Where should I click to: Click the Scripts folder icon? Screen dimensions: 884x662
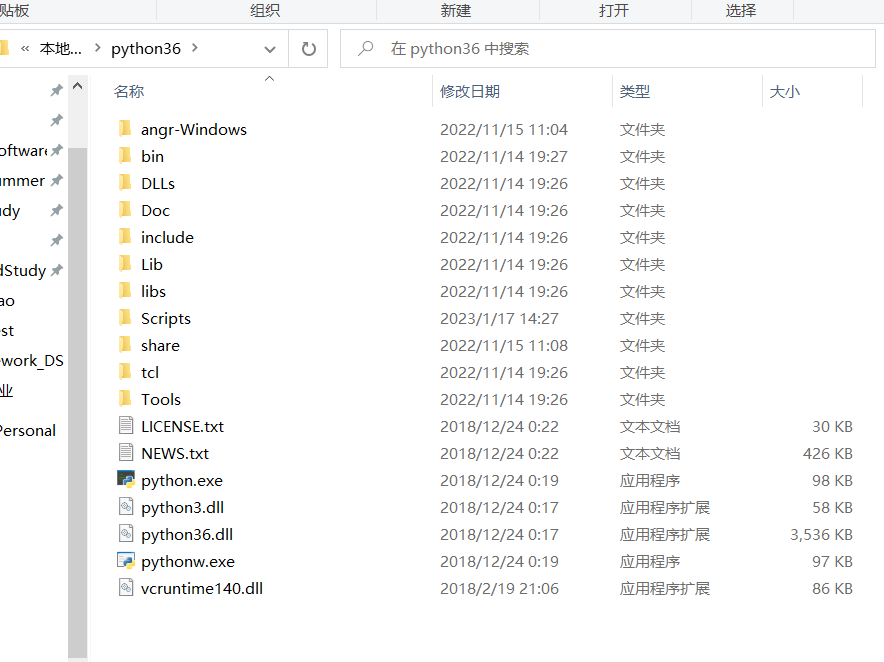click(125, 317)
